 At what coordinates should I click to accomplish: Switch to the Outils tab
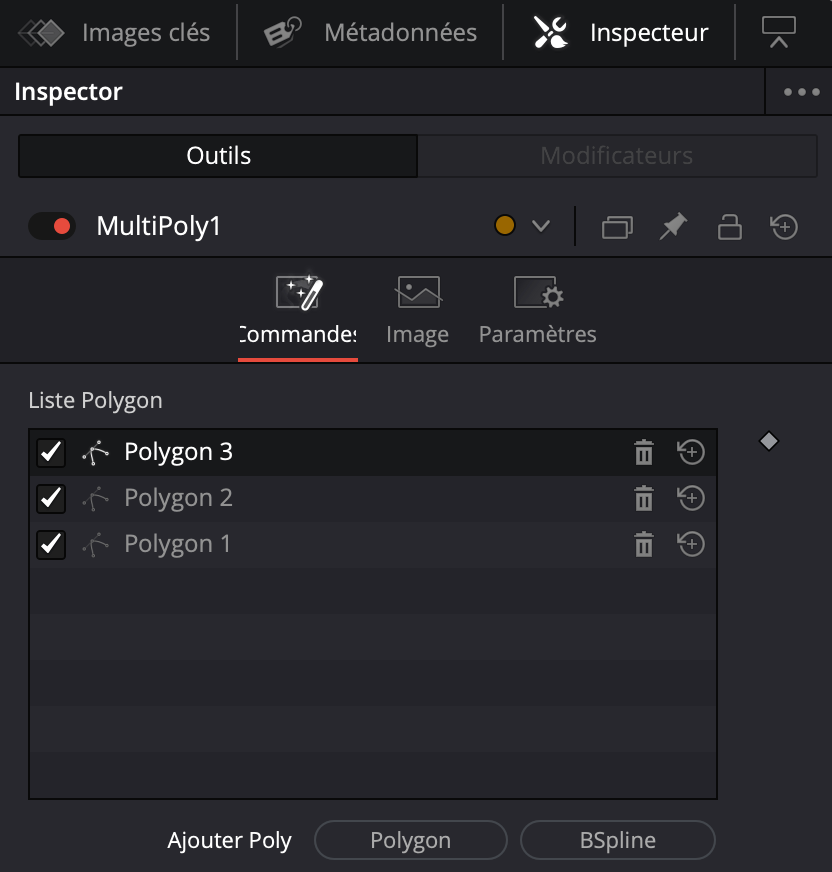(x=218, y=156)
